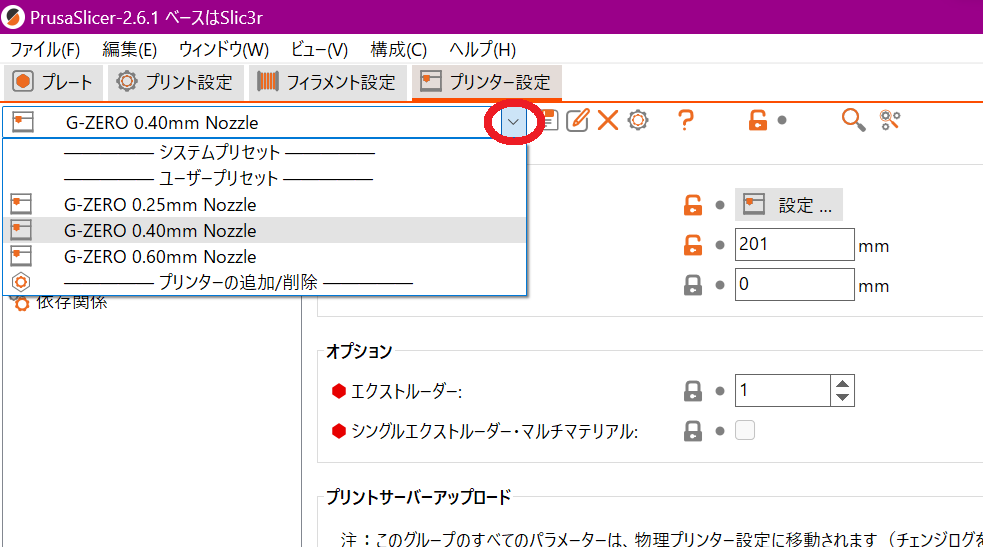Click the dot beside マルチマテリアル checkbox
This screenshot has width=983, height=547.
tap(720, 431)
